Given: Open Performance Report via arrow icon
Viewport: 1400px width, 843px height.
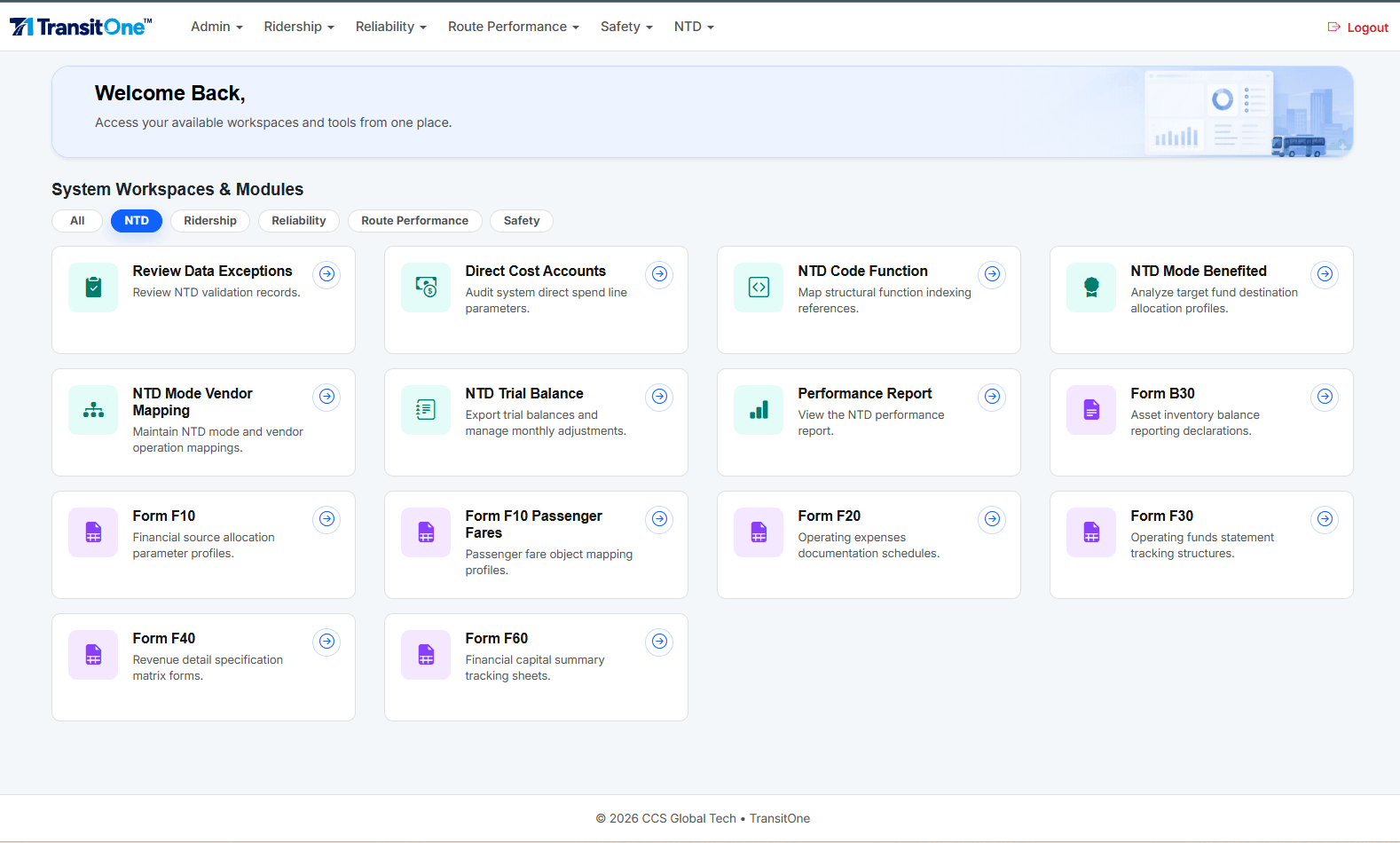Looking at the screenshot, I should (x=993, y=397).
